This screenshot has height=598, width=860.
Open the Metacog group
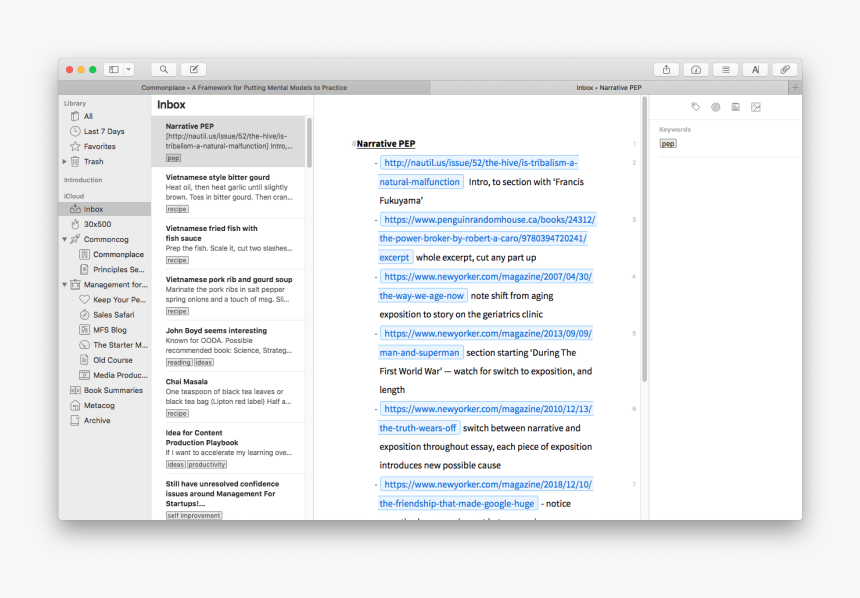105,405
